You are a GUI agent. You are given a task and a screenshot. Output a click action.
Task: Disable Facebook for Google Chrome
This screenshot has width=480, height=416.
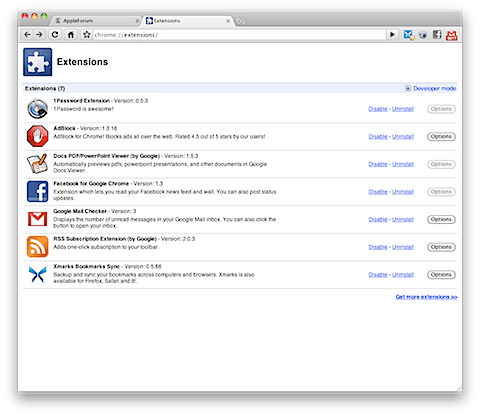coord(378,192)
